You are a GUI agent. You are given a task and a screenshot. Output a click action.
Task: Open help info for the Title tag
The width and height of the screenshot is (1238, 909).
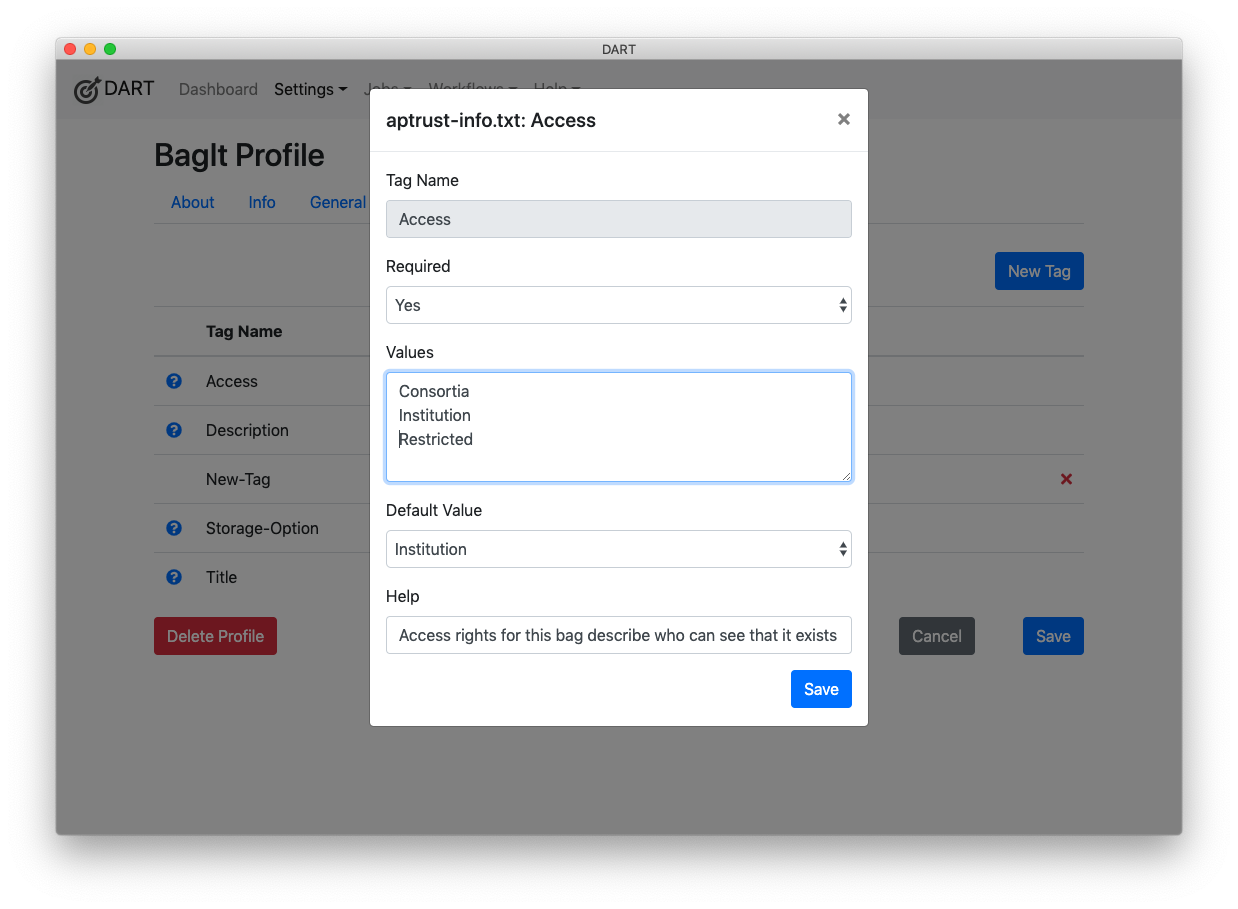[174, 577]
